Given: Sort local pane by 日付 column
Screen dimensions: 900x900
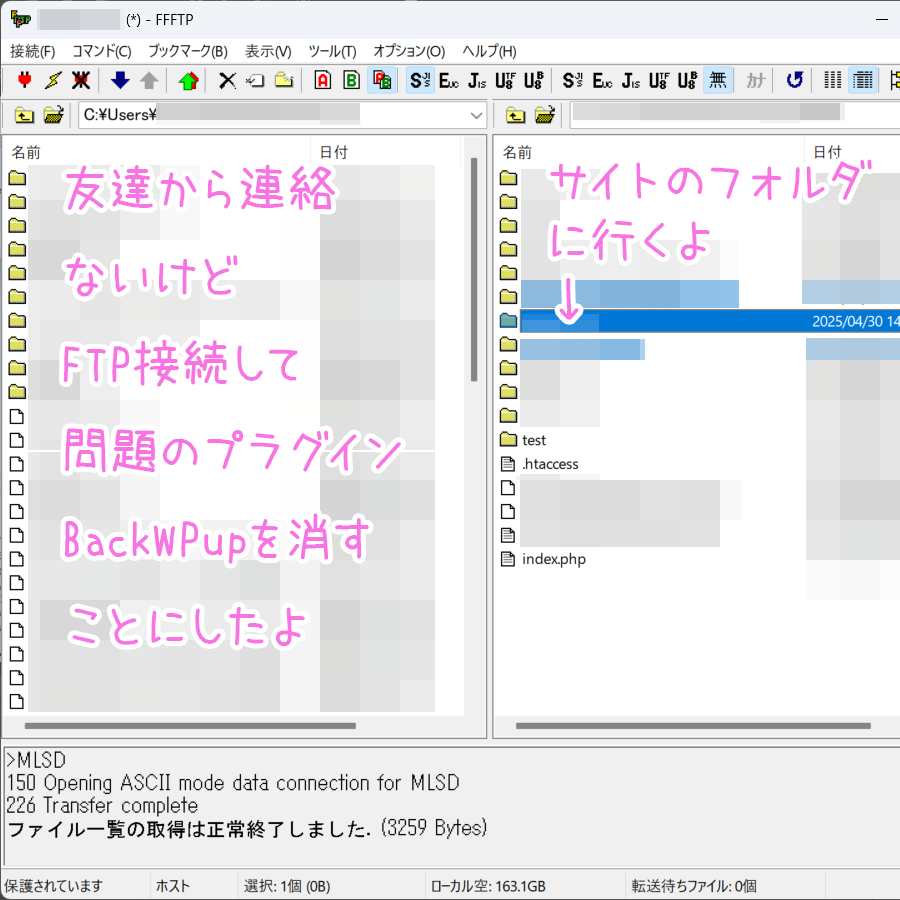Looking at the screenshot, I should tap(386, 152).
